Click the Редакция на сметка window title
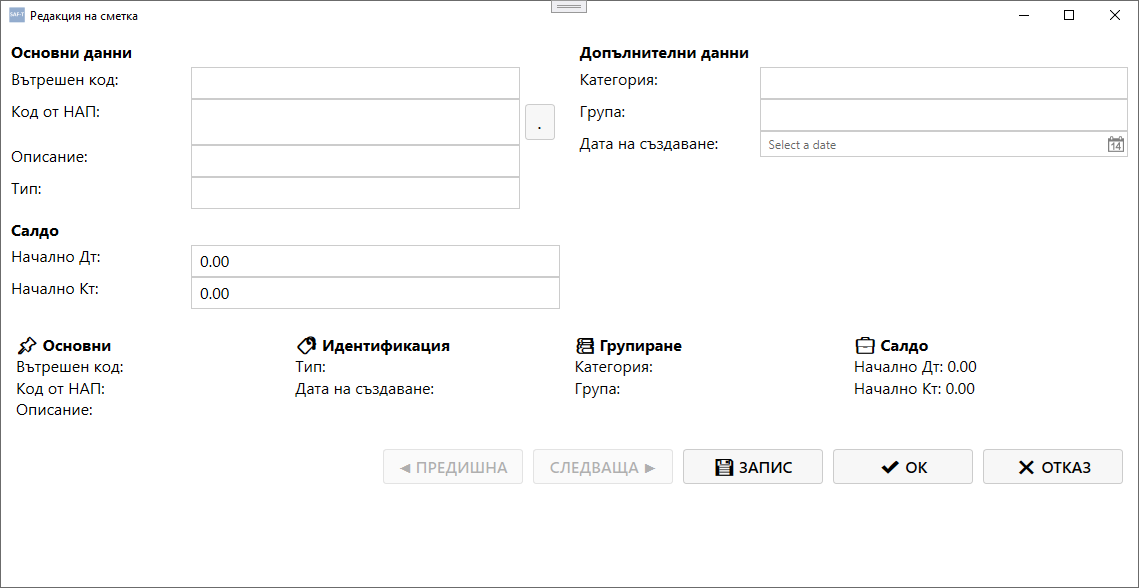This screenshot has height=588, width=1139. click(84, 15)
